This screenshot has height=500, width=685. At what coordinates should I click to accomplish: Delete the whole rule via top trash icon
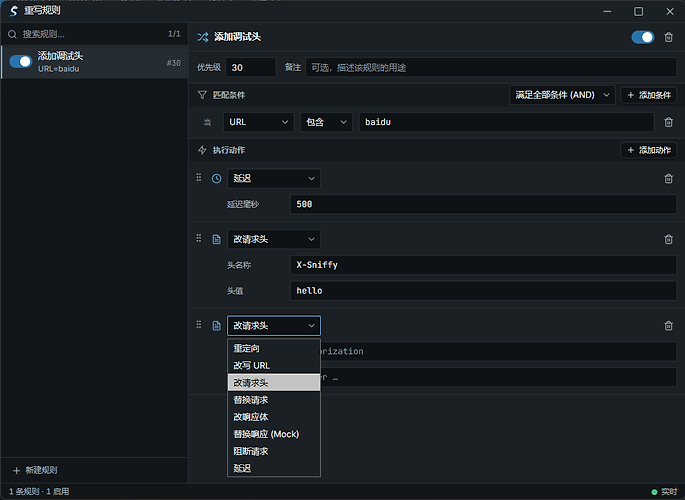(x=668, y=37)
